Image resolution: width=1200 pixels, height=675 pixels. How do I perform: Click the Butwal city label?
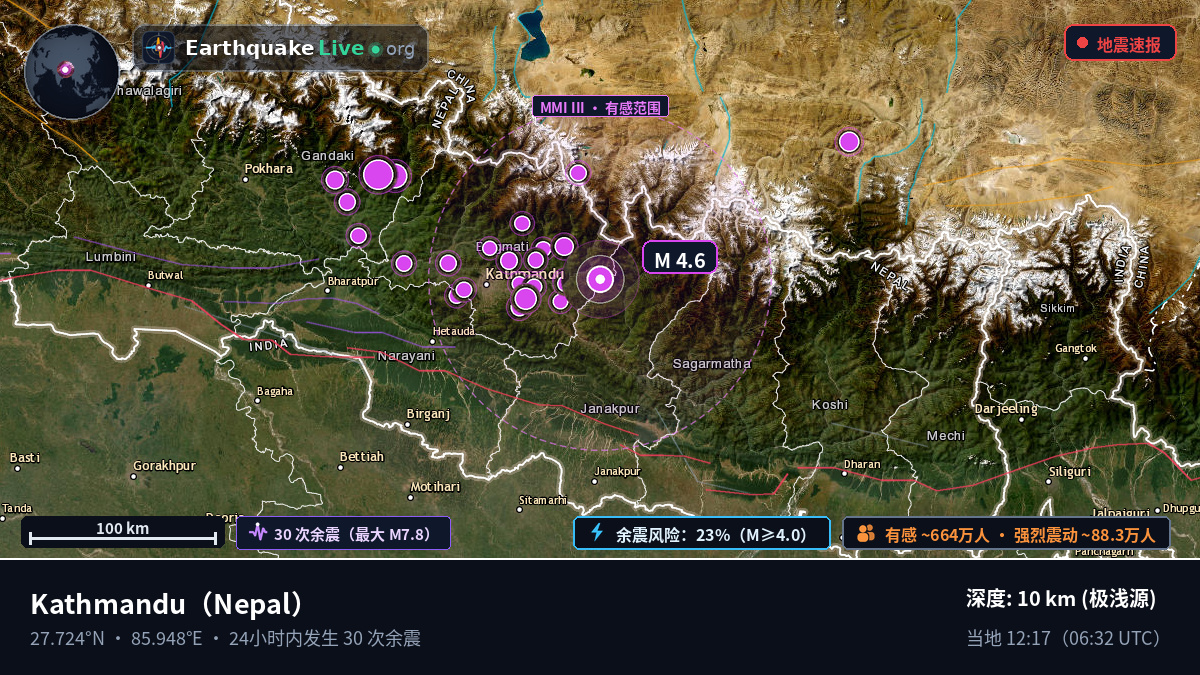click(165, 275)
